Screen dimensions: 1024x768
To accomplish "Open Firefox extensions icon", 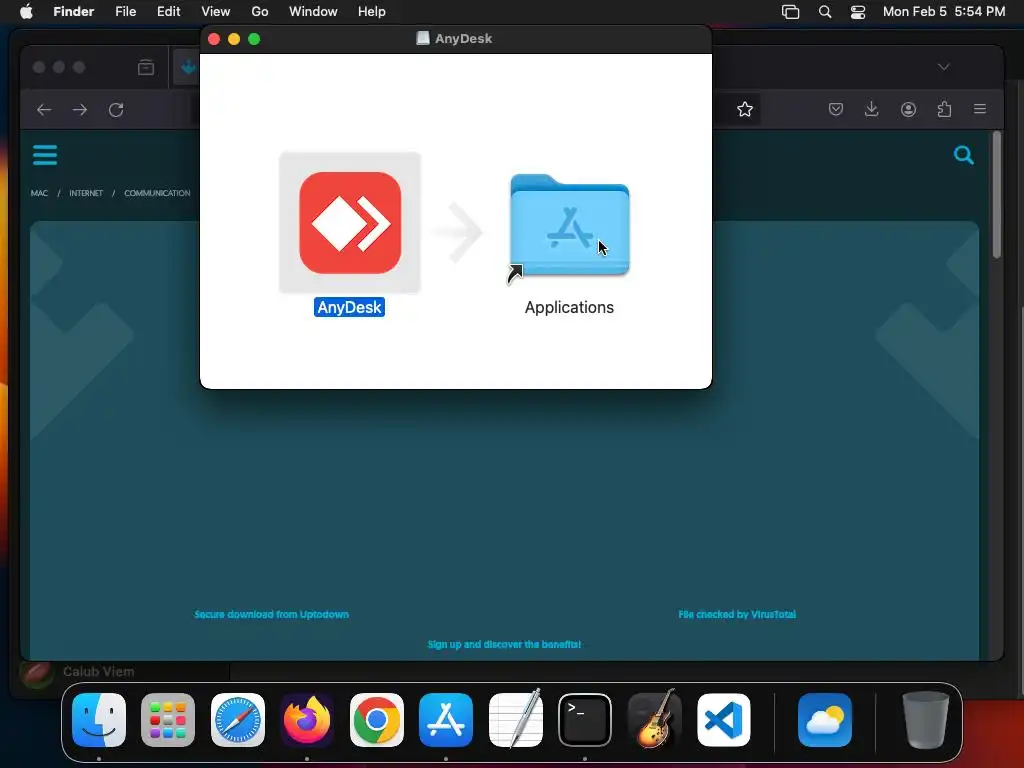I will (x=944, y=109).
